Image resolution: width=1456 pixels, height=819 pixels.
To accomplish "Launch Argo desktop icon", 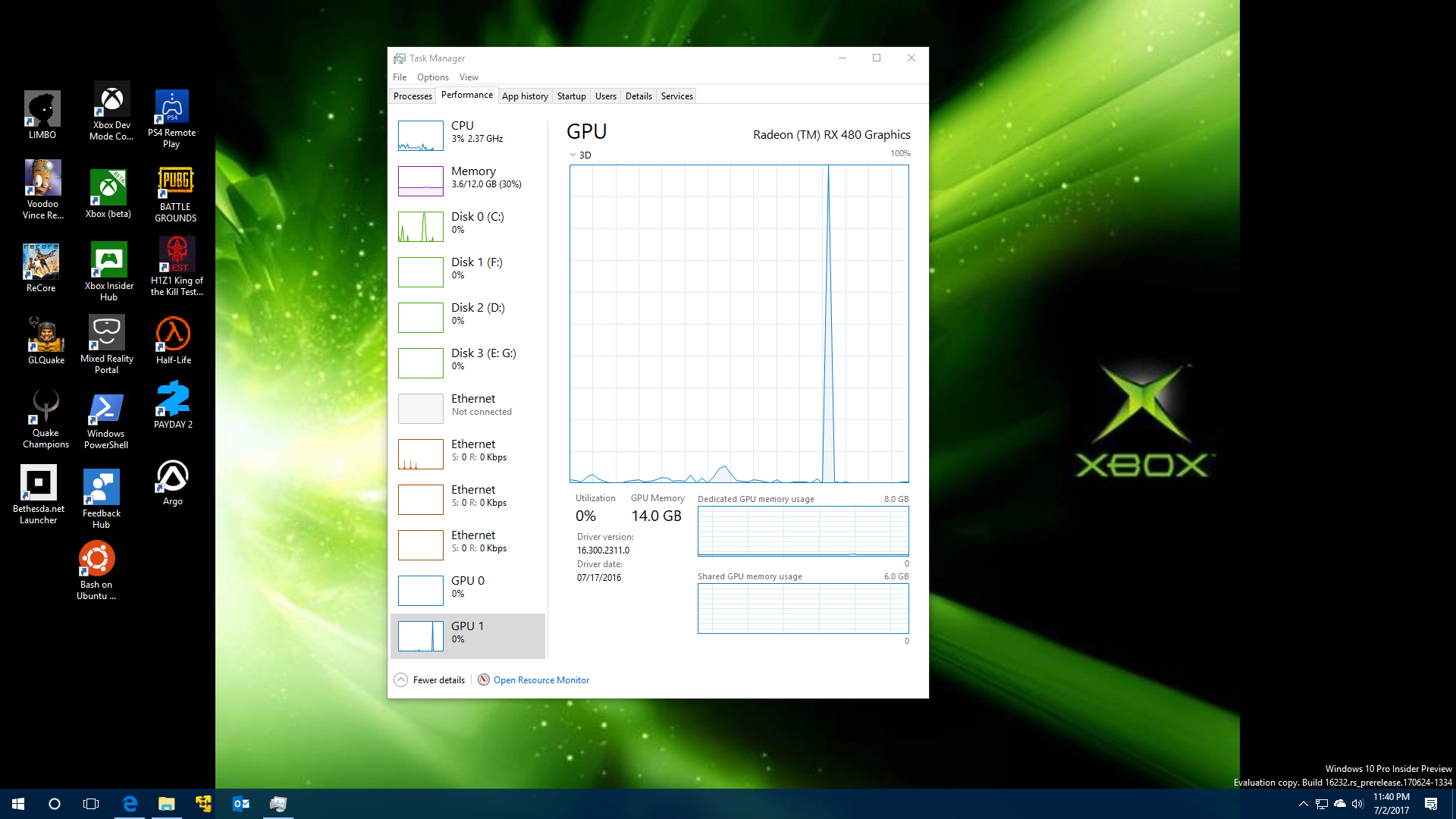I will click(172, 482).
